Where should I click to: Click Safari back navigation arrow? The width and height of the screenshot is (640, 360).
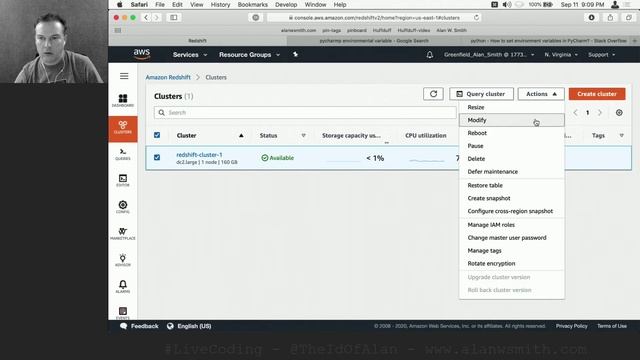(x=146, y=18)
